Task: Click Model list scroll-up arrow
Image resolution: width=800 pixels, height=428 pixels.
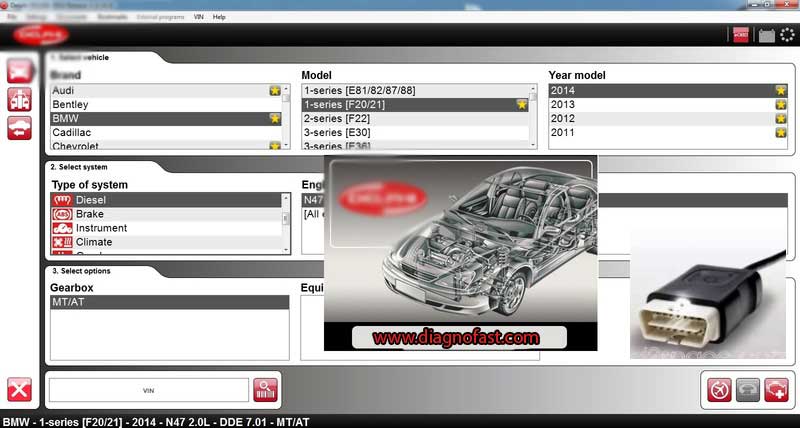Action: [x=533, y=88]
